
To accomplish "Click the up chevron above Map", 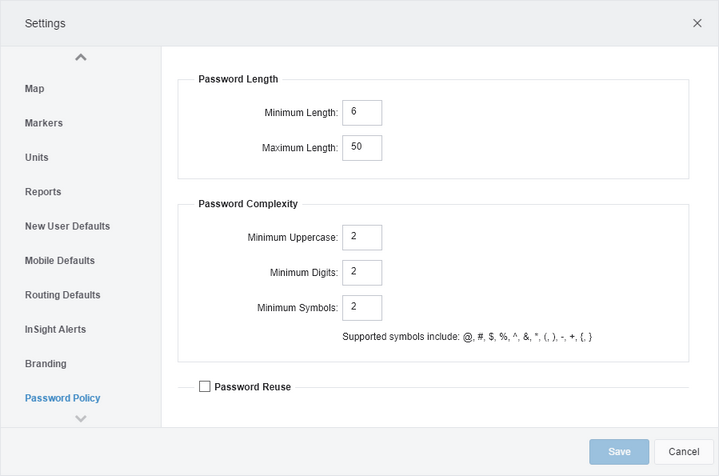I will [x=81, y=57].
